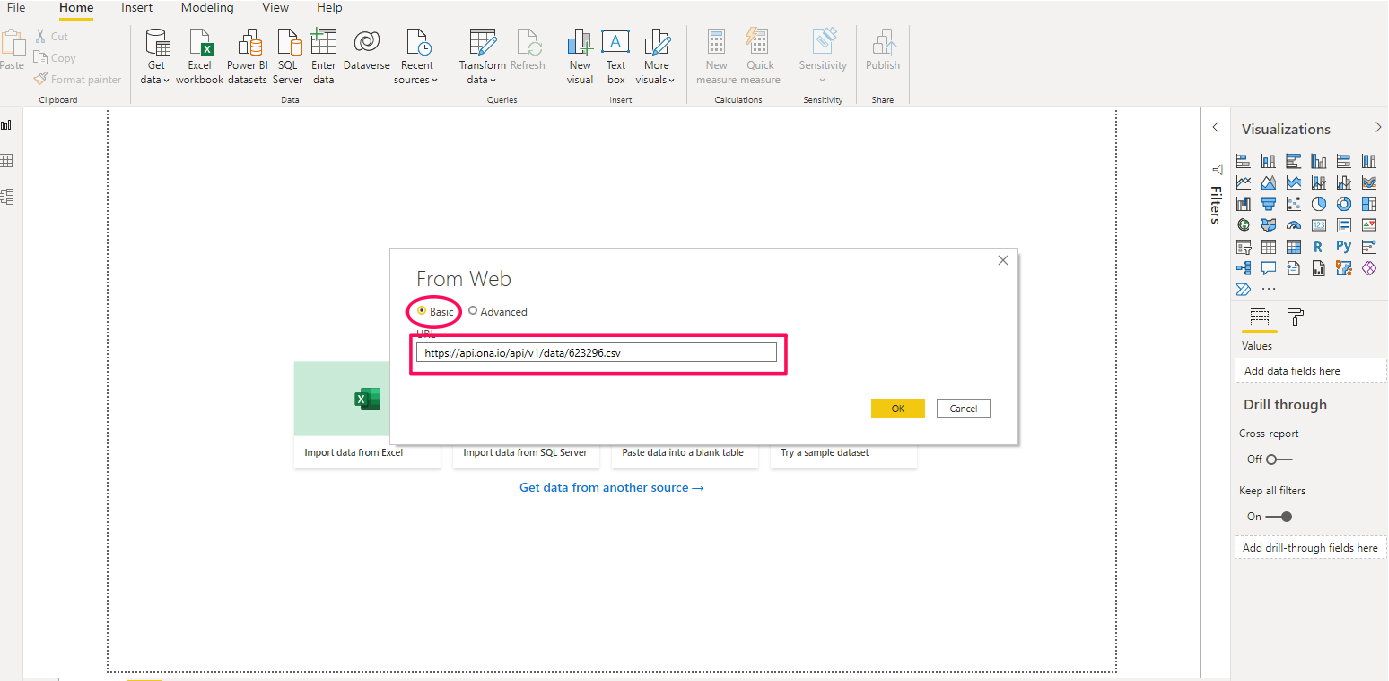
Task: Choose Import data from Excel card
Action: pyautogui.click(x=367, y=415)
